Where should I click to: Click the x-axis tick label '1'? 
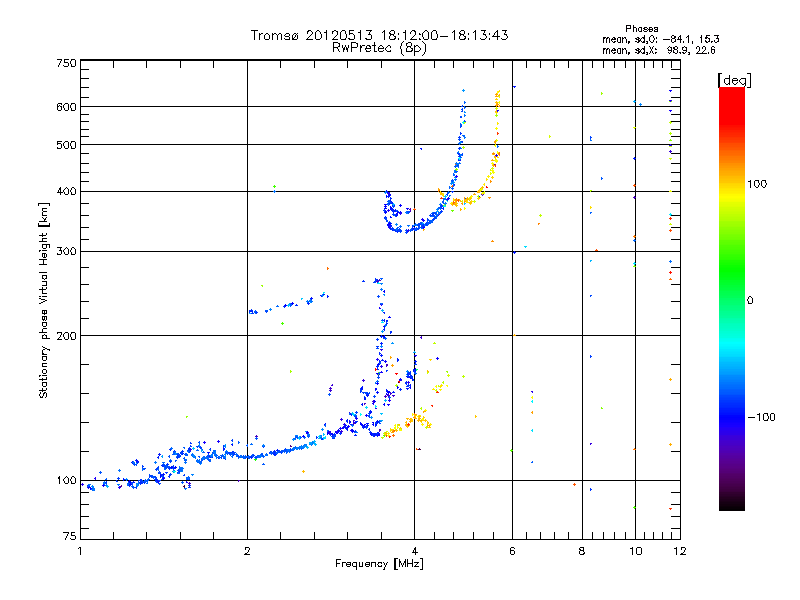pyautogui.click(x=80, y=552)
